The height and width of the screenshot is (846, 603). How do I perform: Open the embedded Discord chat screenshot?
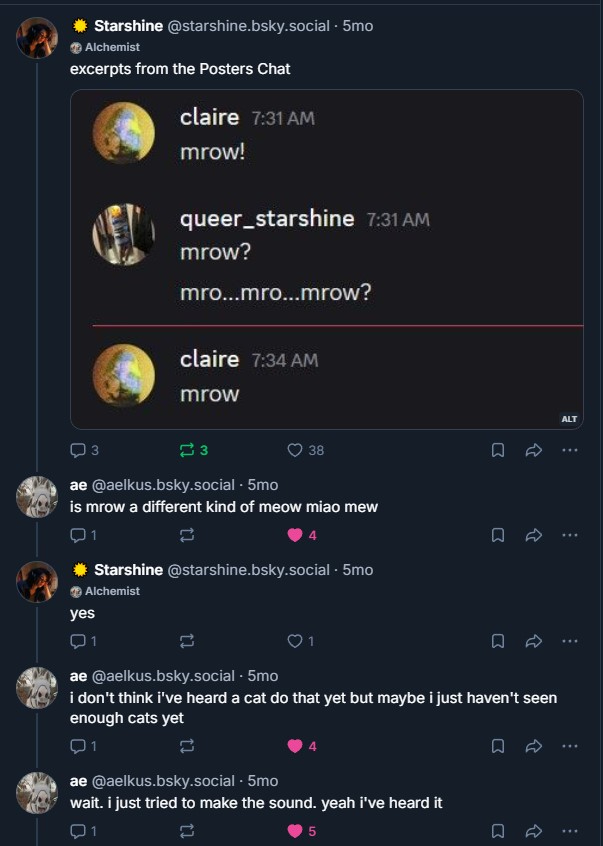[x=326, y=260]
